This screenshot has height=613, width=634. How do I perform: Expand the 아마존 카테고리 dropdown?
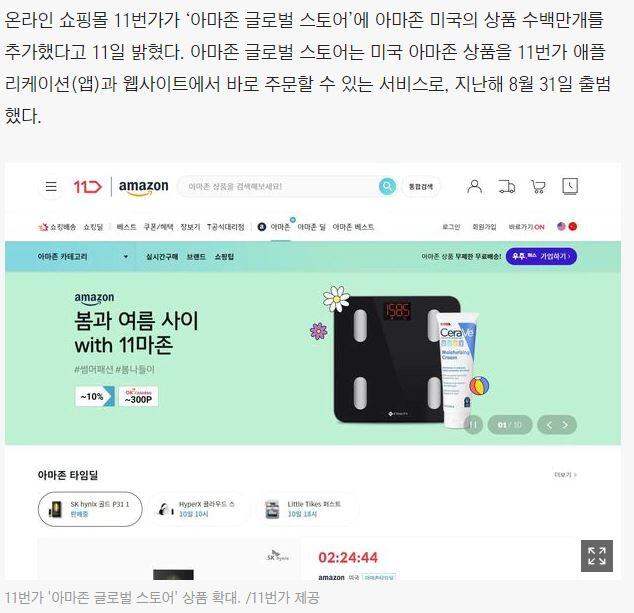[x=82, y=256]
